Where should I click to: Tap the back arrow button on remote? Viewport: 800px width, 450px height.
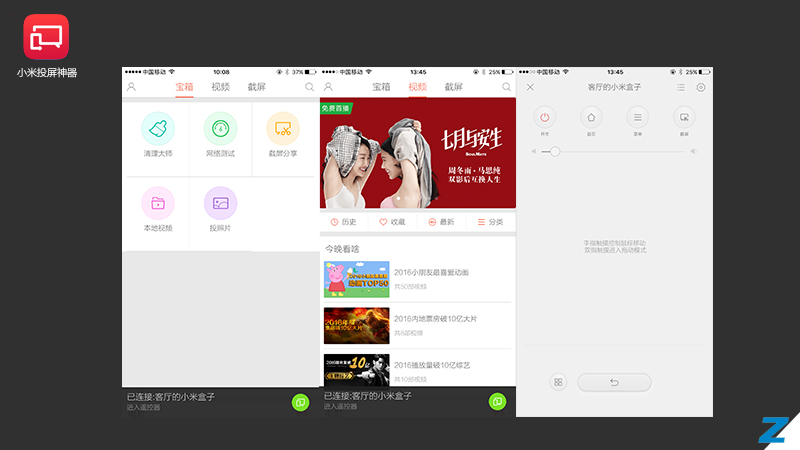tap(614, 382)
